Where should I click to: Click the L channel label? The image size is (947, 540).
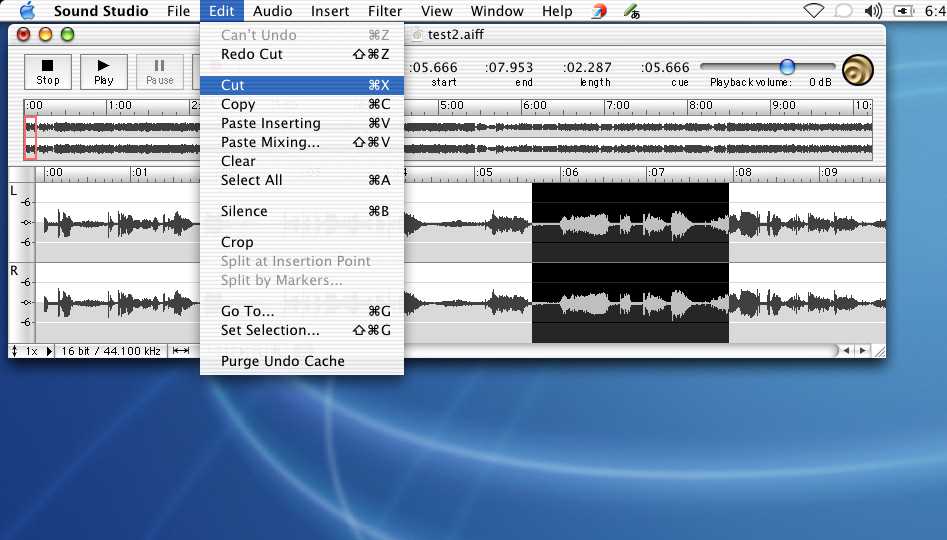(x=14, y=191)
